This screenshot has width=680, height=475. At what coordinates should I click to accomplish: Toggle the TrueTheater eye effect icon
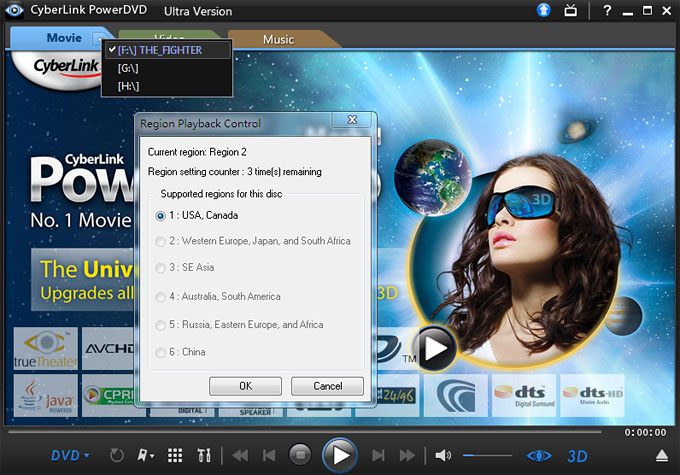click(x=539, y=456)
